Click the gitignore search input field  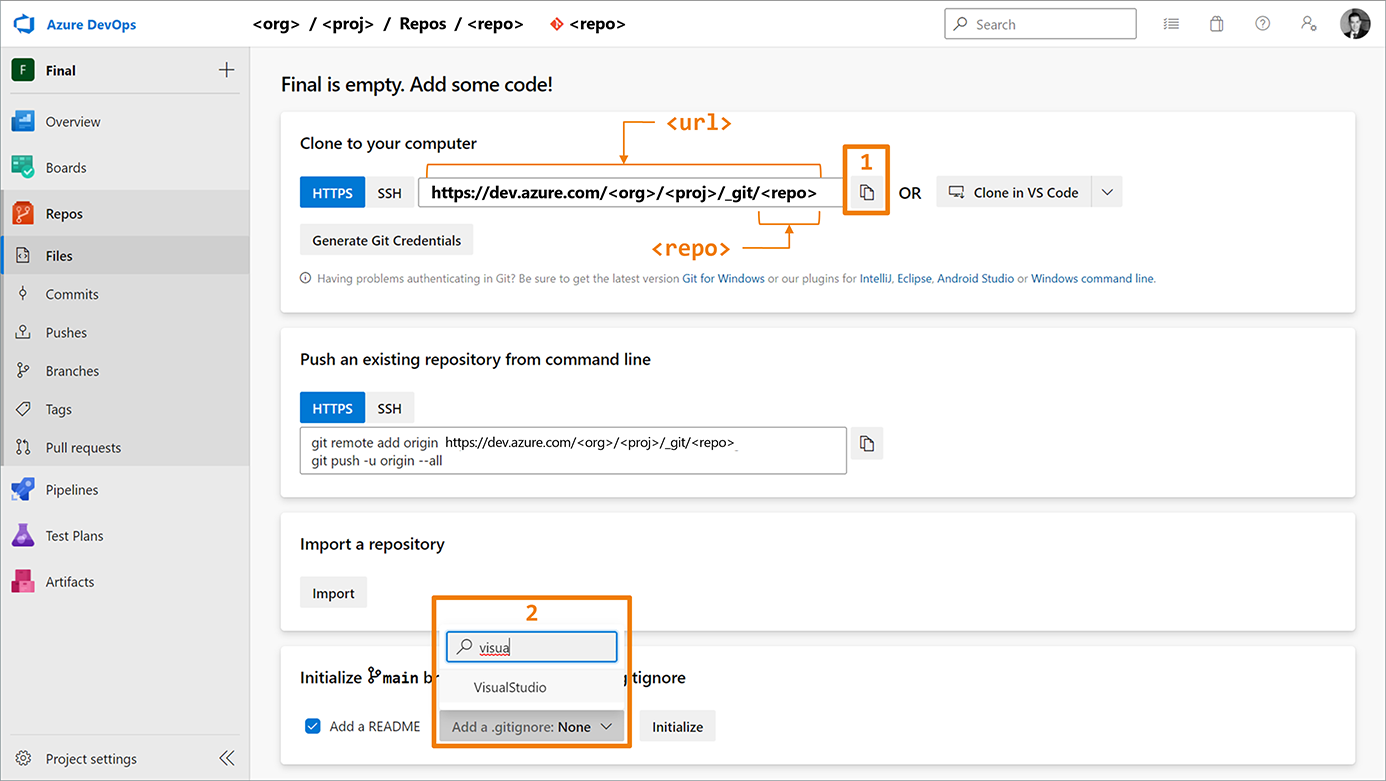tap(540, 647)
